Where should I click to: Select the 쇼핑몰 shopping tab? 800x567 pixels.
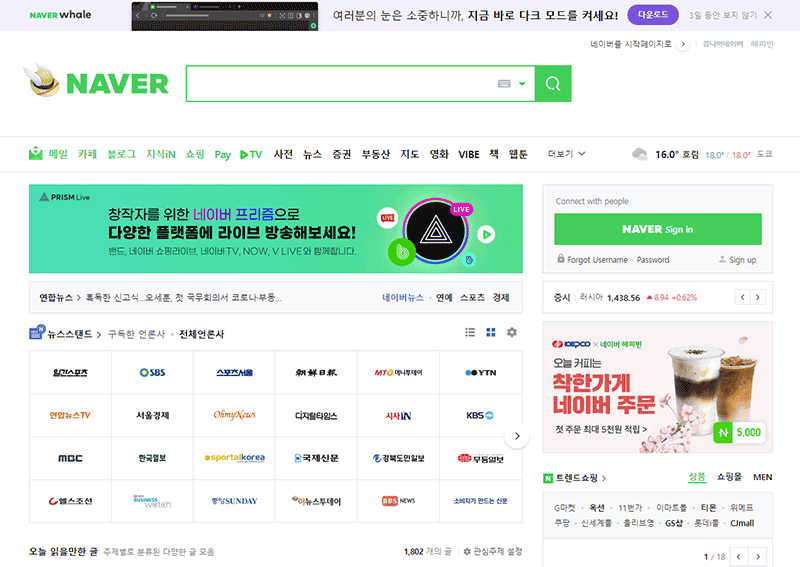click(729, 477)
